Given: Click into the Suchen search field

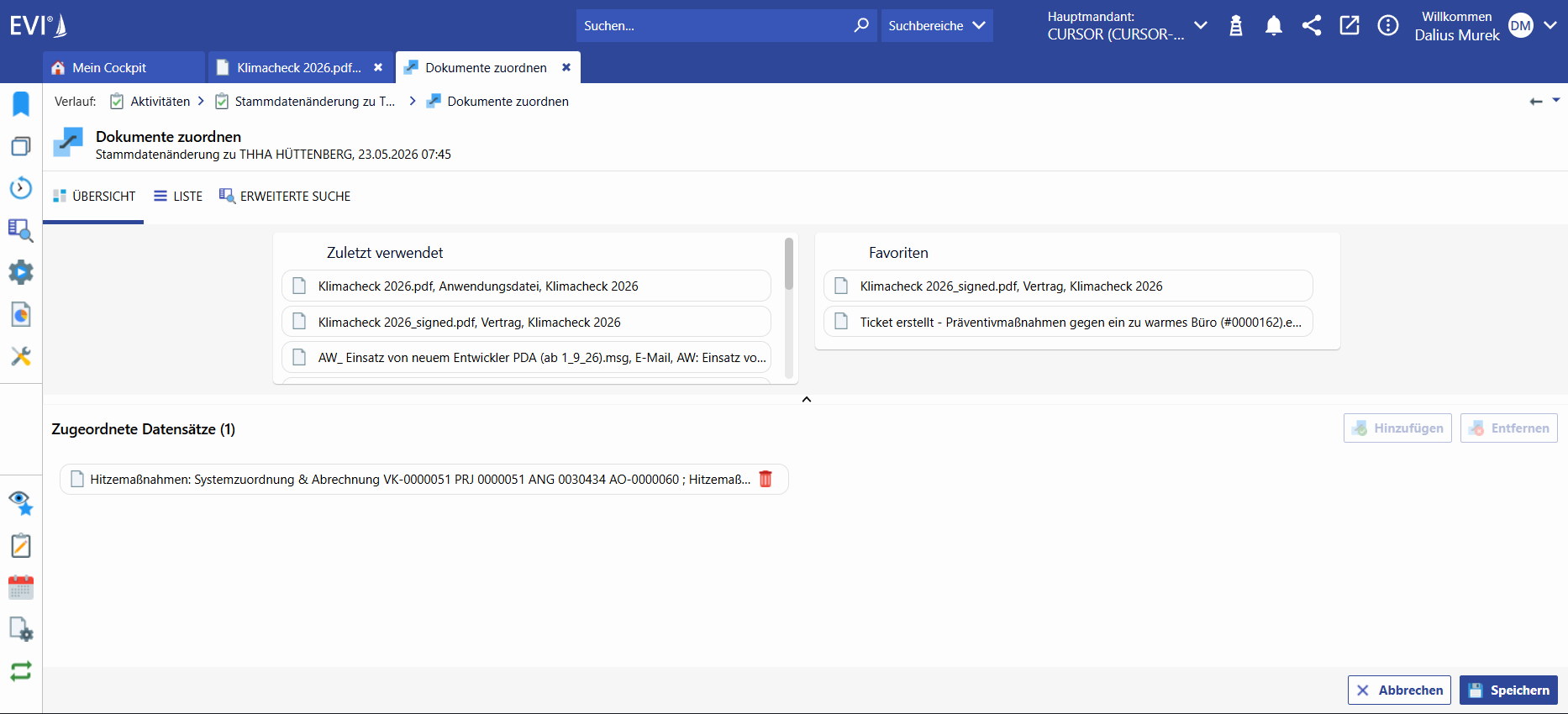Looking at the screenshot, I should [714, 26].
